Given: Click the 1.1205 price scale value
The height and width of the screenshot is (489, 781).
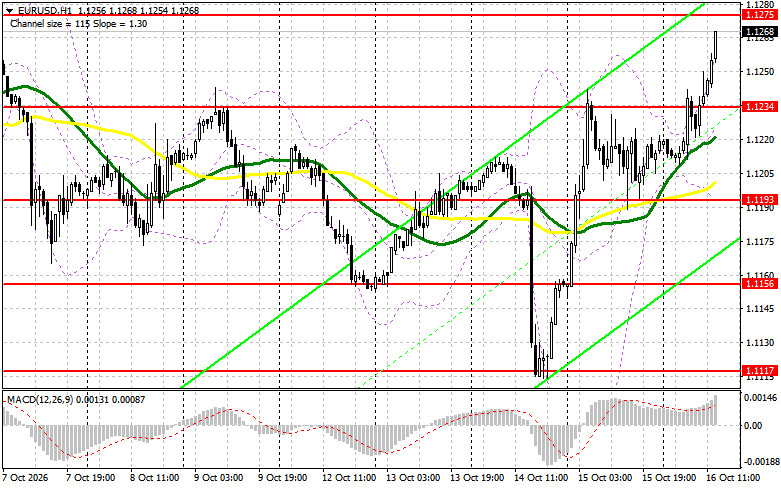Looking at the screenshot, I should (x=760, y=173).
